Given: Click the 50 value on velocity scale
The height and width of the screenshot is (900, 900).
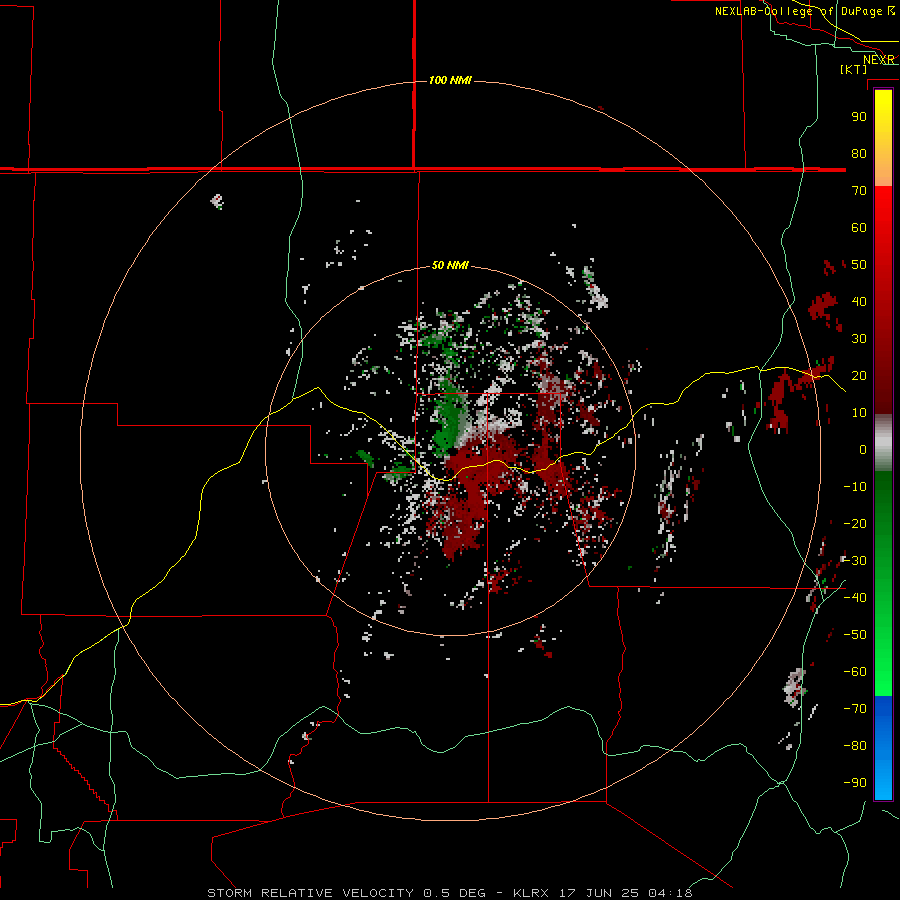Looking at the screenshot, I should click(859, 265).
